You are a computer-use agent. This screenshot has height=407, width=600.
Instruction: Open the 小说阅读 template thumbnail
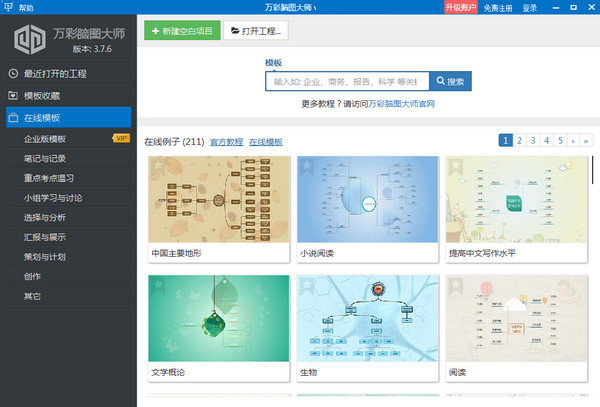pos(368,199)
